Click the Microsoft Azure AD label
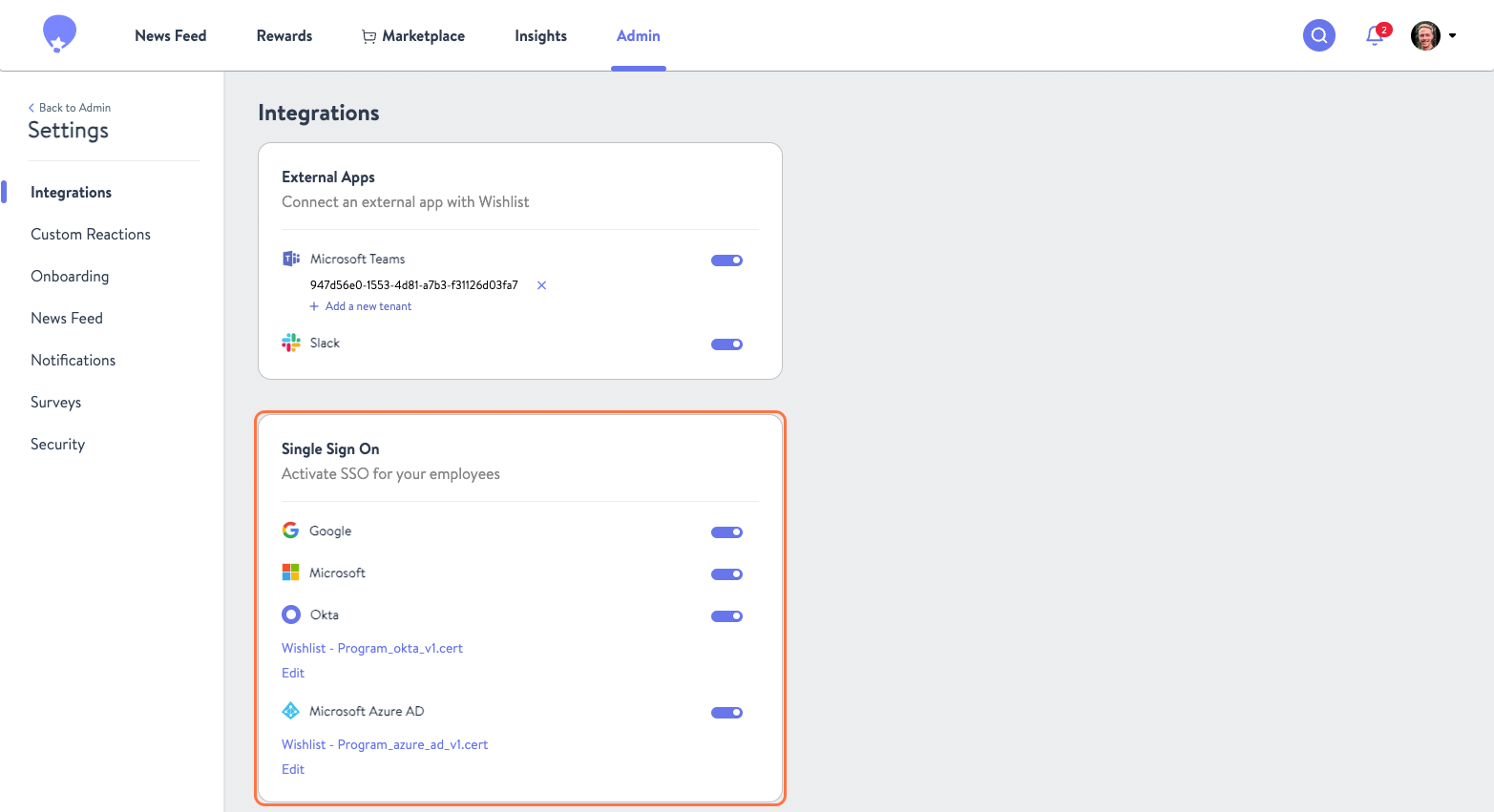 (367, 711)
